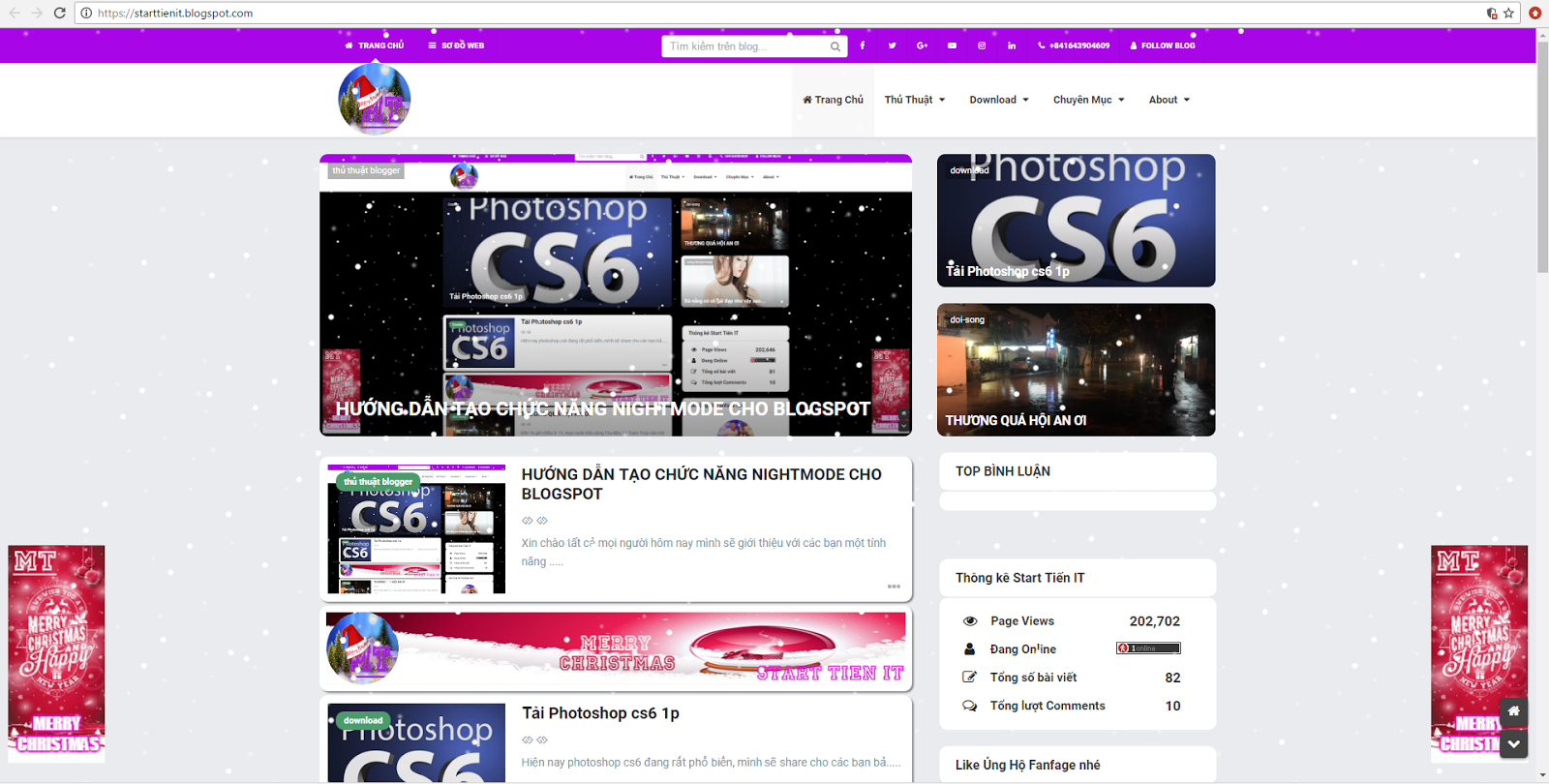
Task: Click the Tổng số bài viết value 82
Action: coord(1172,678)
